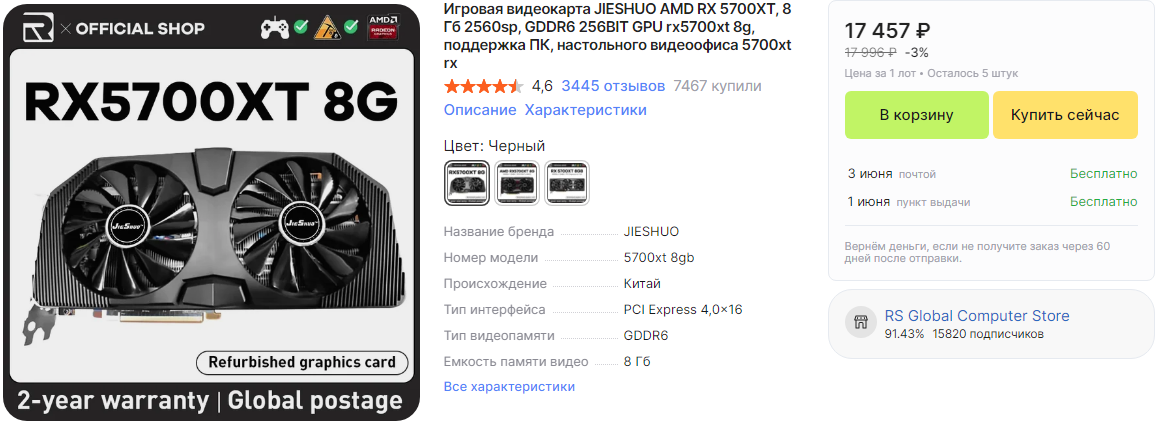Click the R official shop logo
This screenshot has width=1160, height=424.
38,28
